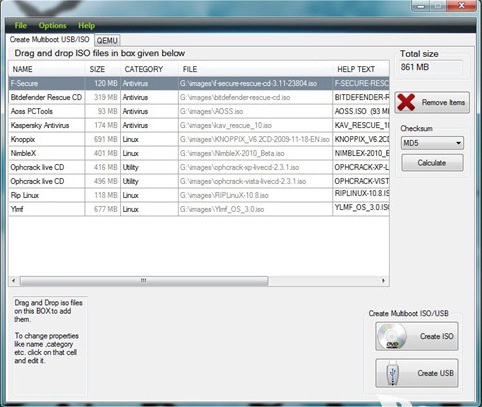Select the Knoppix name cell

point(46,139)
